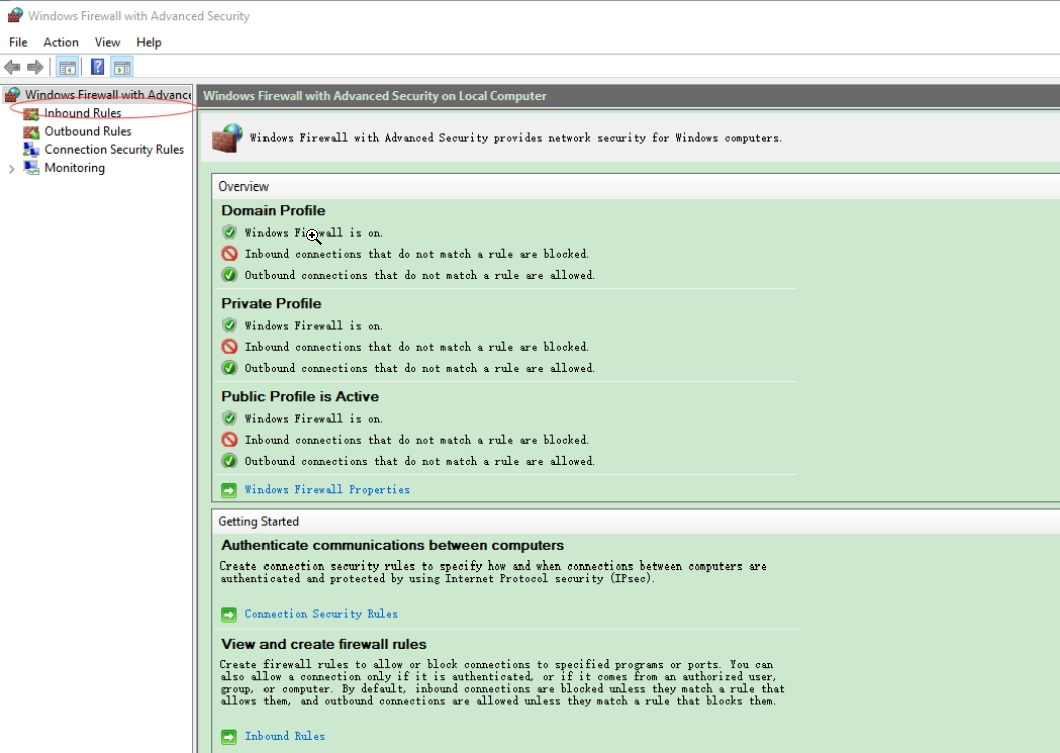Click the window title text in title bar

tap(139, 16)
